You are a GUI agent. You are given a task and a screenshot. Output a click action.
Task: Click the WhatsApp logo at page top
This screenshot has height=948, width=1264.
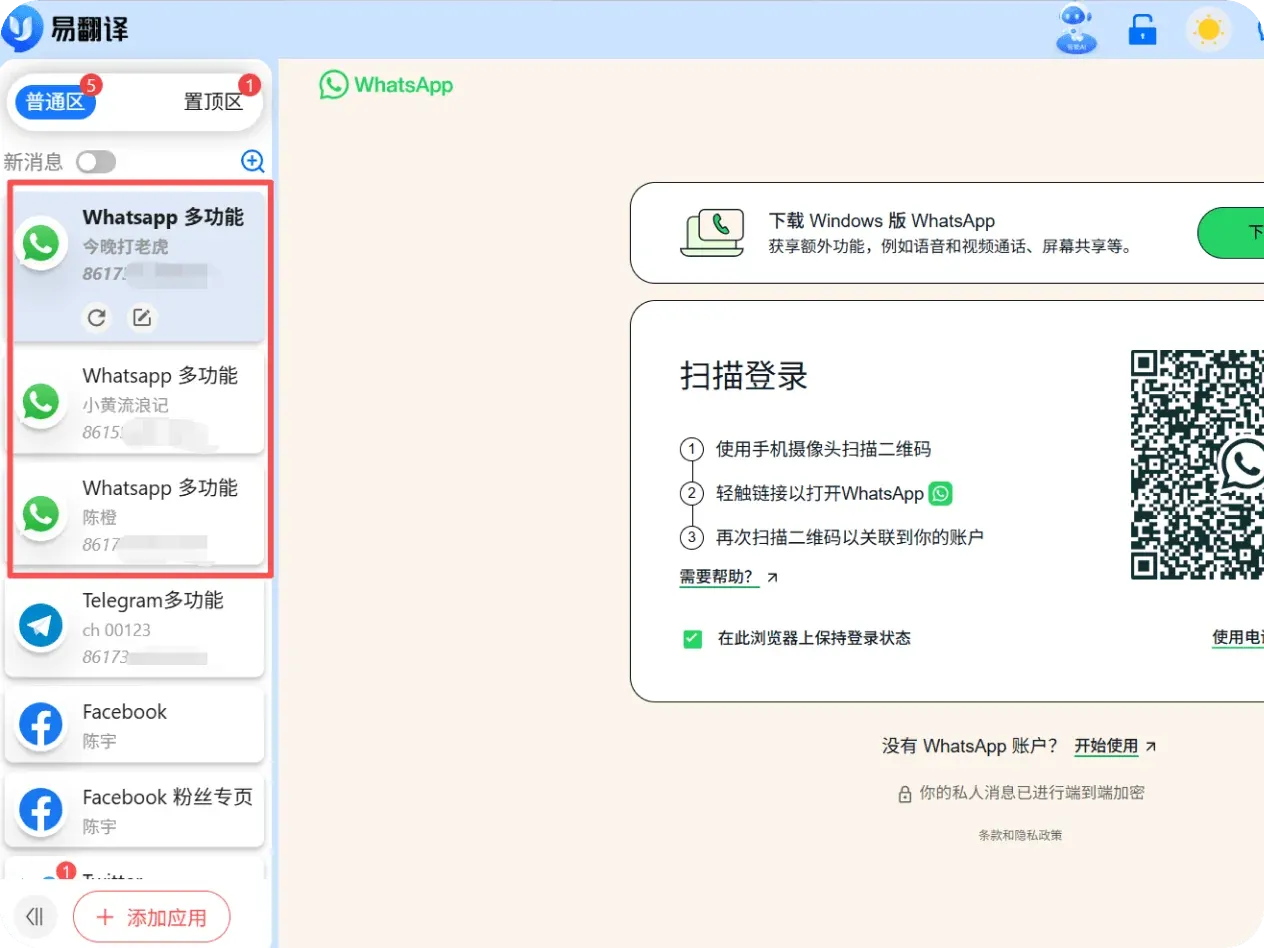coord(386,85)
